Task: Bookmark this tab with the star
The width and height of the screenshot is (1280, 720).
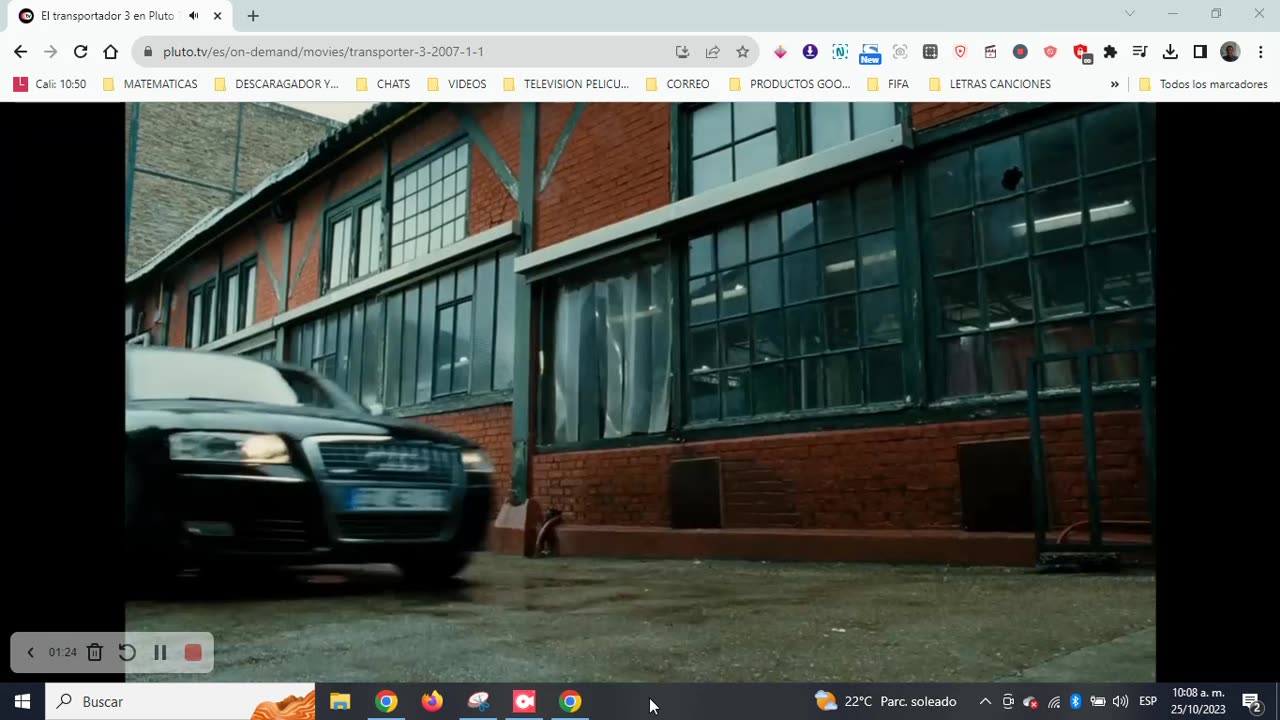Action: [x=742, y=52]
